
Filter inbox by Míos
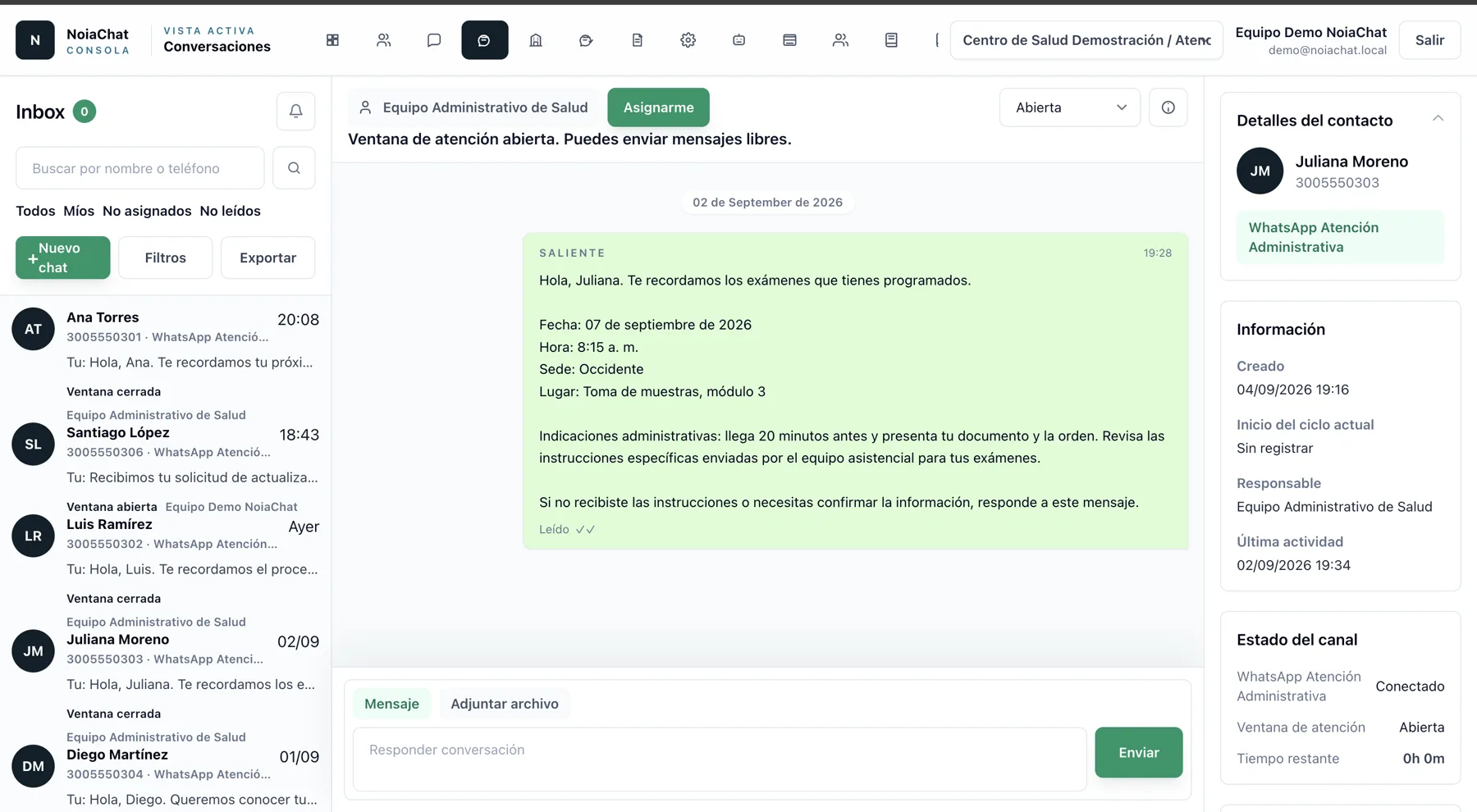tap(79, 211)
